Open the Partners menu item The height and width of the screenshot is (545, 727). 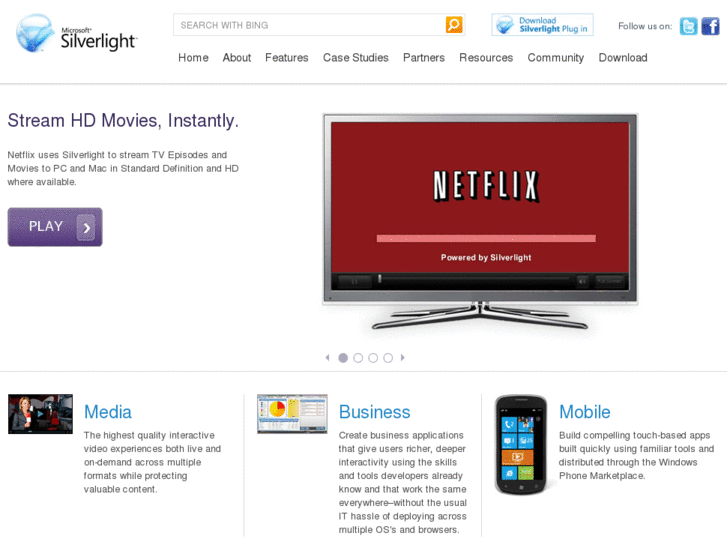pyautogui.click(x=424, y=58)
